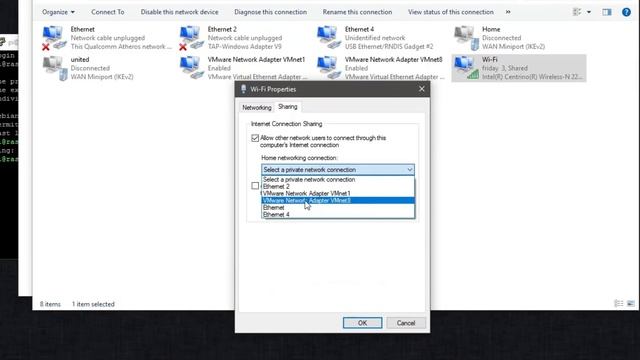Click Rename this connection
Screen dimensions: 640x360
pyautogui.click(x=357, y=12)
